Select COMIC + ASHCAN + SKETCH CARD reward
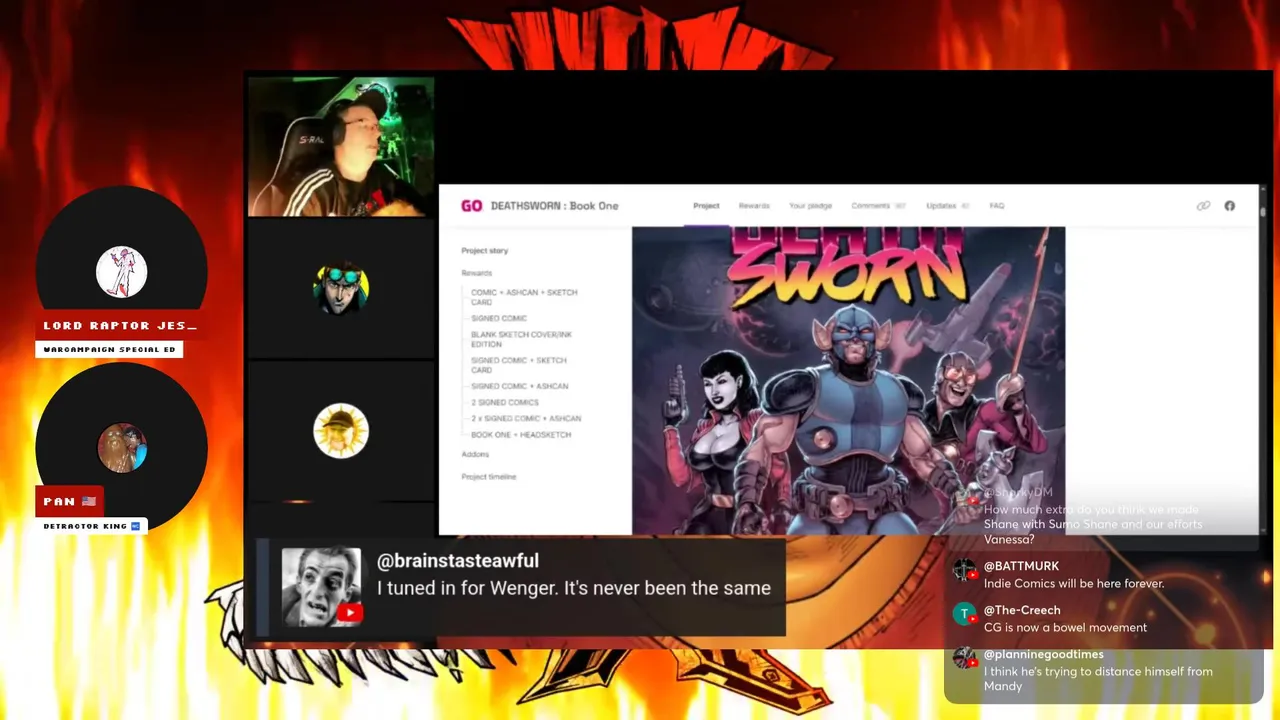 tap(524, 297)
